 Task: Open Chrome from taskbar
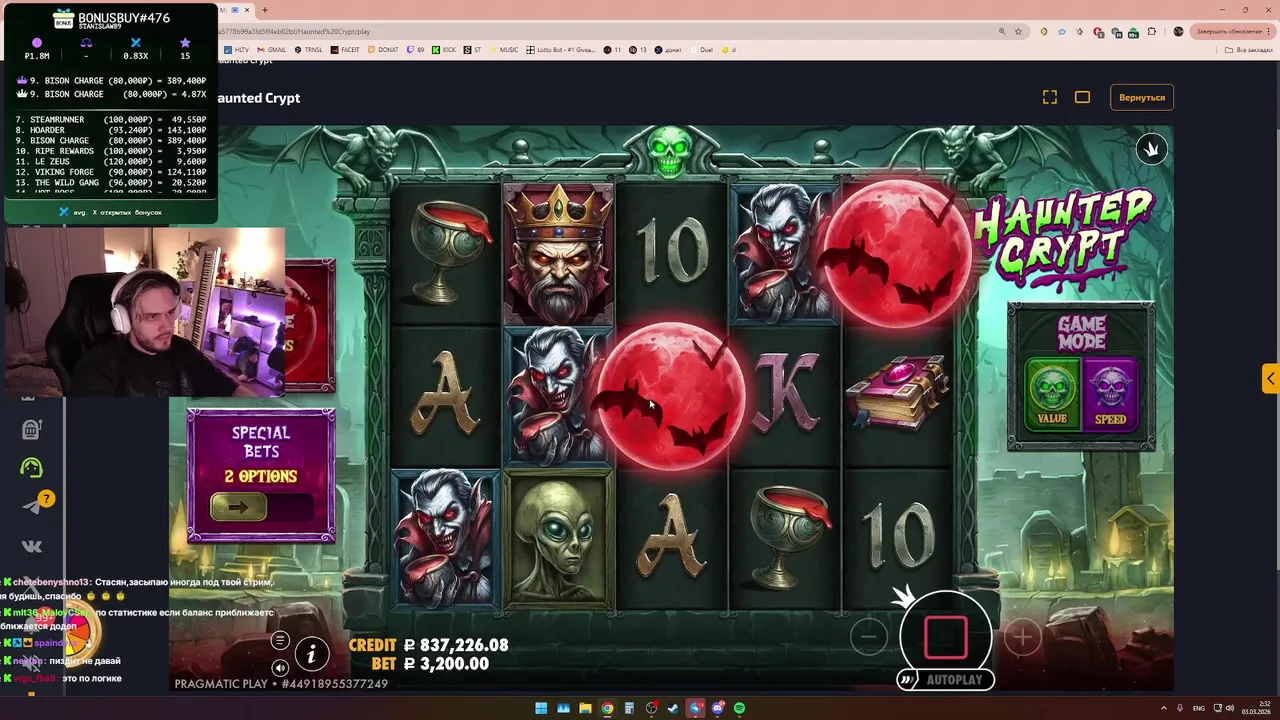[607, 708]
